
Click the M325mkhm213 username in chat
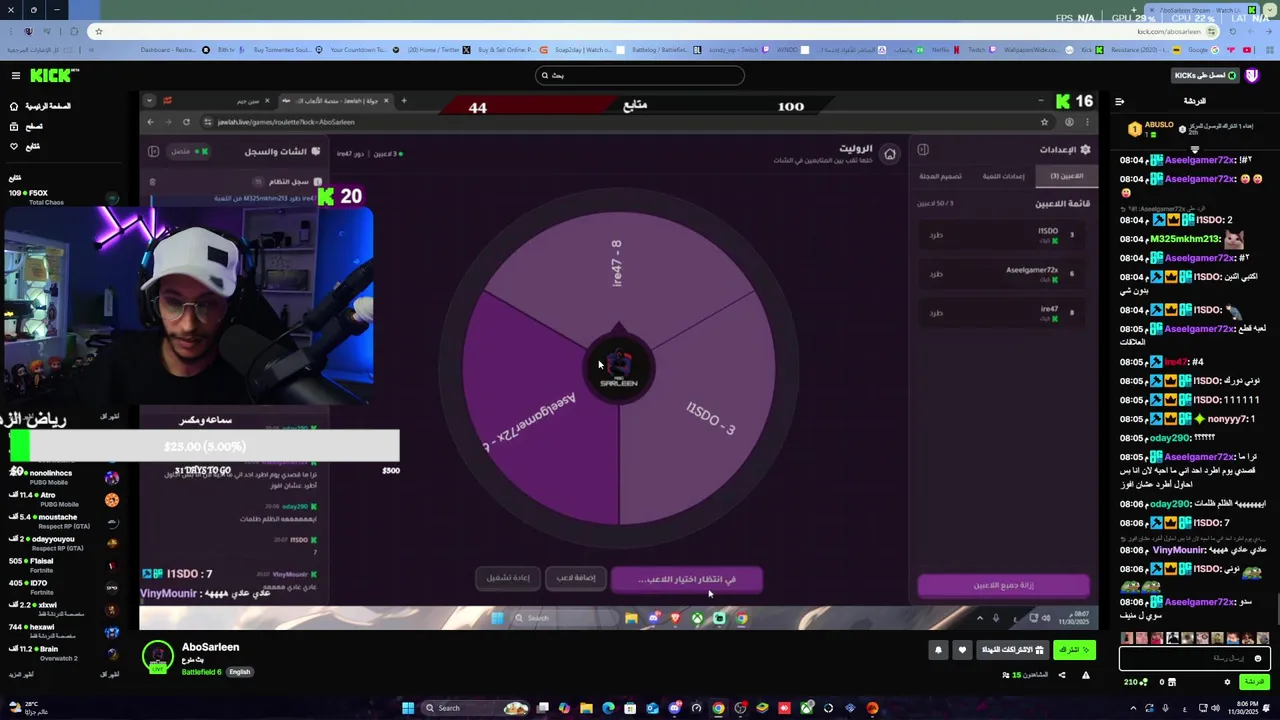pyautogui.click(x=1185, y=239)
